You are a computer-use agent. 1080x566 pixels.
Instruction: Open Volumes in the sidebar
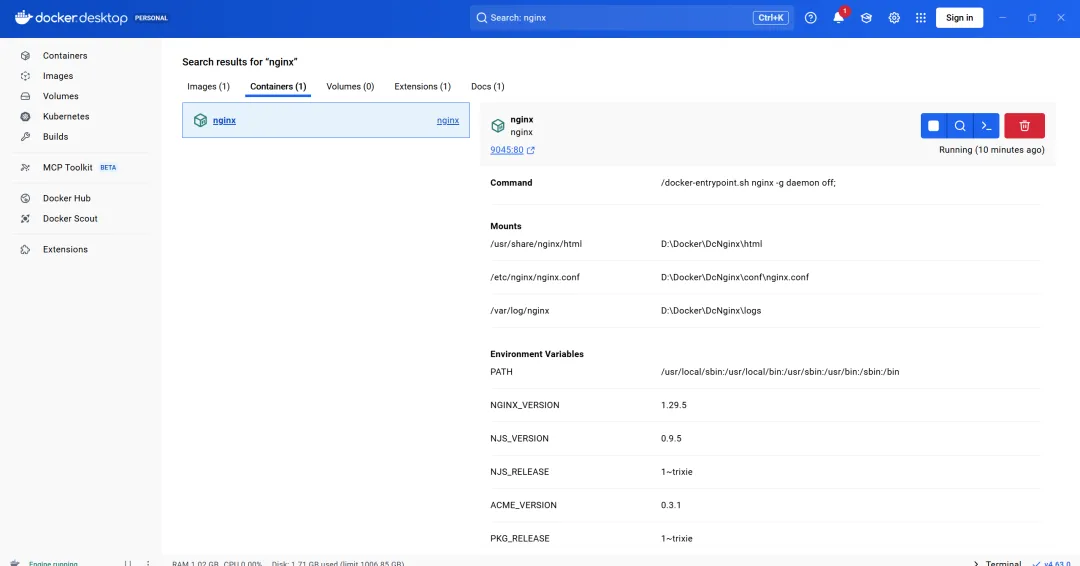pyautogui.click(x=61, y=96)
